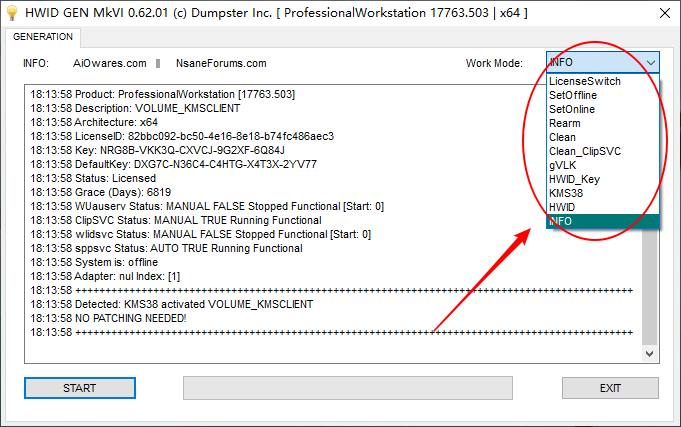Click the sppsvc Status log line
The width and height of the screenshot is (681, 427).
(x=166, y=248)
